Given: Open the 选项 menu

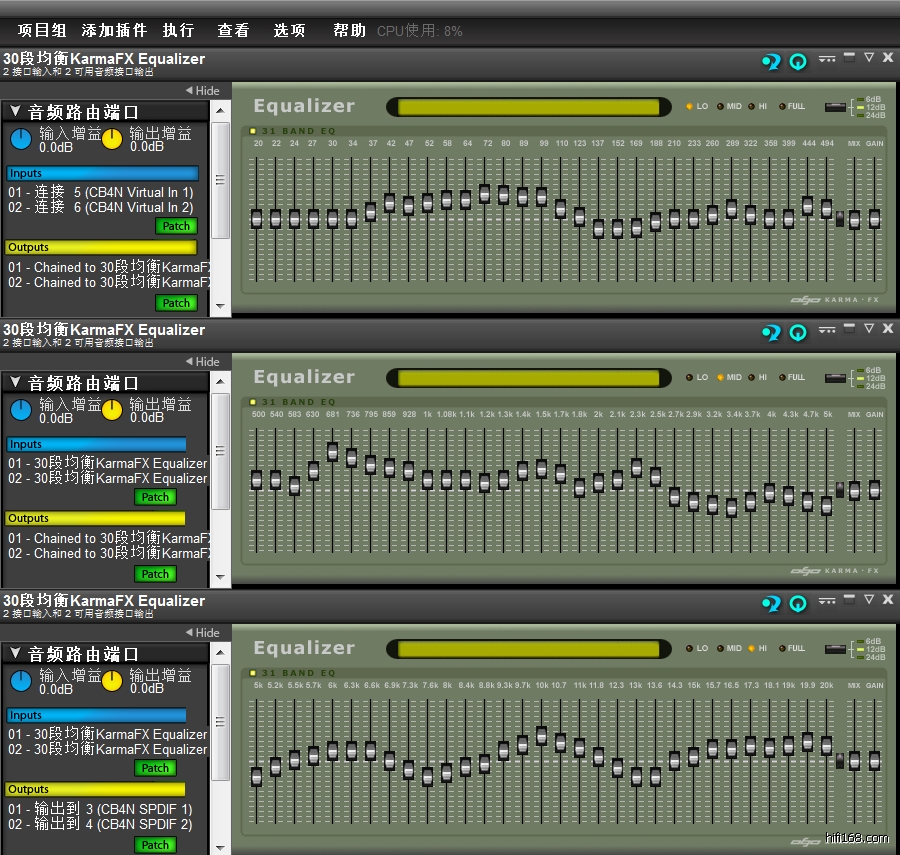Looking at the screenshot, I should [x=289, y=30].
